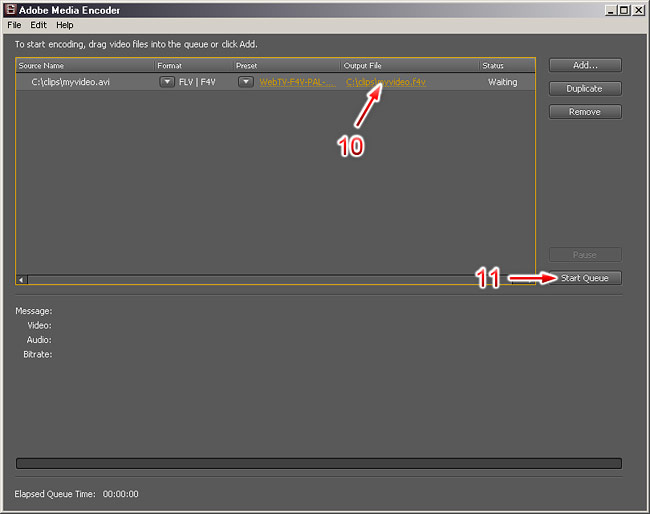Click the disabled Pause button
The height and width of the screenshot is (514, 650).
585,255
